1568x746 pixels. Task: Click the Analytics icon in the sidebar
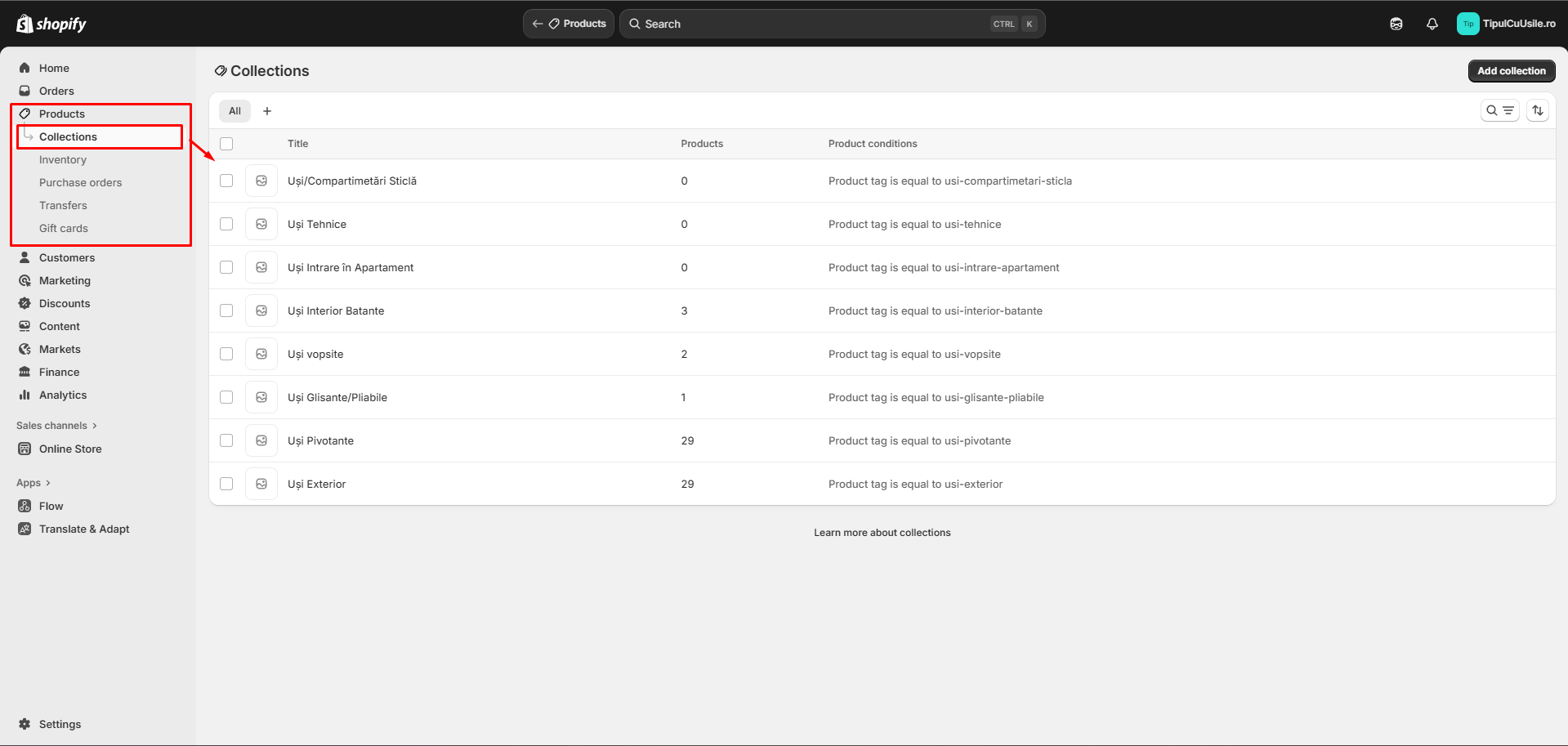[25, 395]
